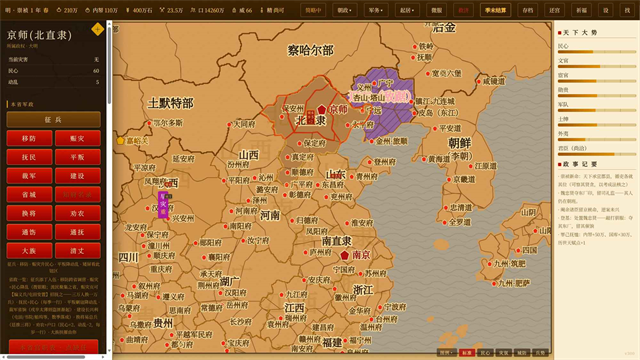The image size is (640, 360).
Task: Click the left panel vertical scrollbar
Action: [109, 65]
